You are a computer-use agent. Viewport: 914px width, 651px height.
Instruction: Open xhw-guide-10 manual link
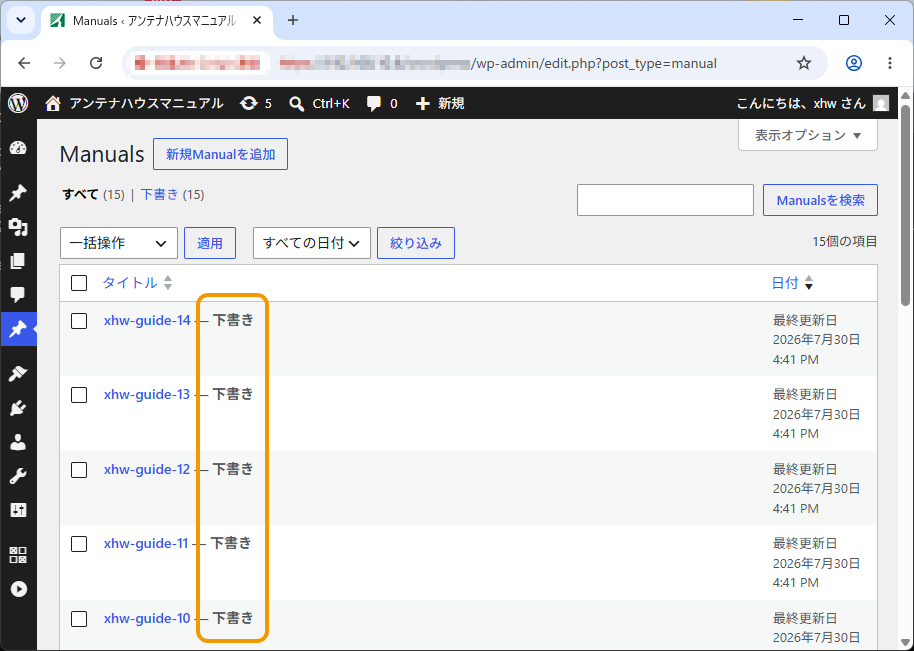147,618
